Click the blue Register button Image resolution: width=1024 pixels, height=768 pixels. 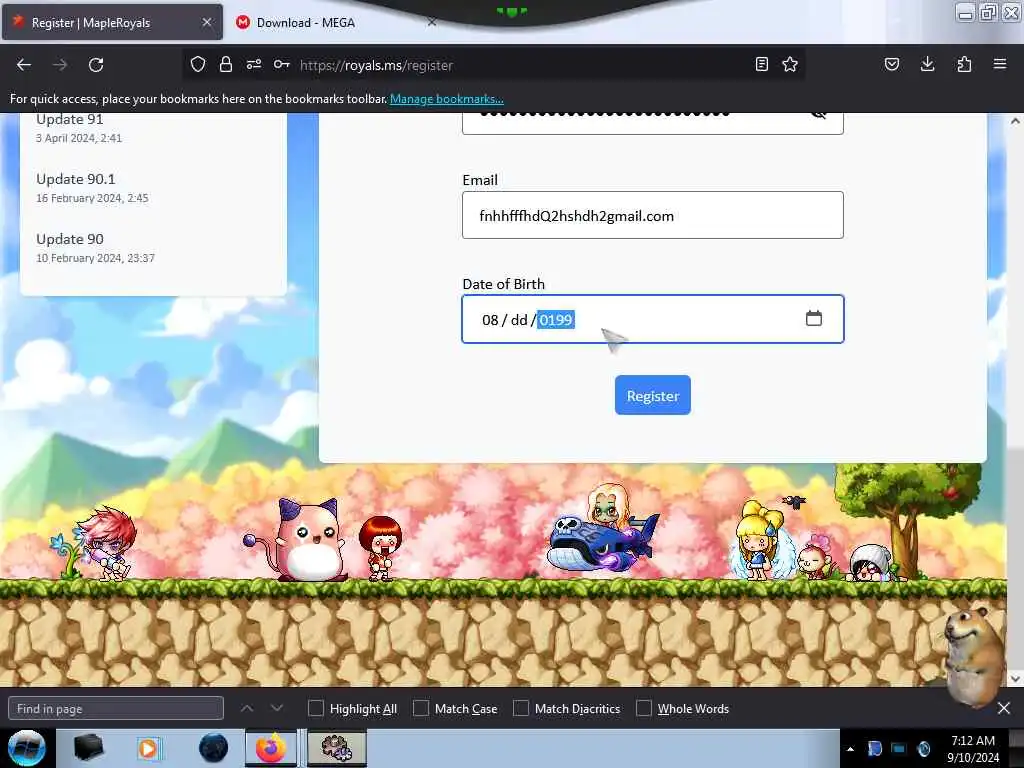652,395
